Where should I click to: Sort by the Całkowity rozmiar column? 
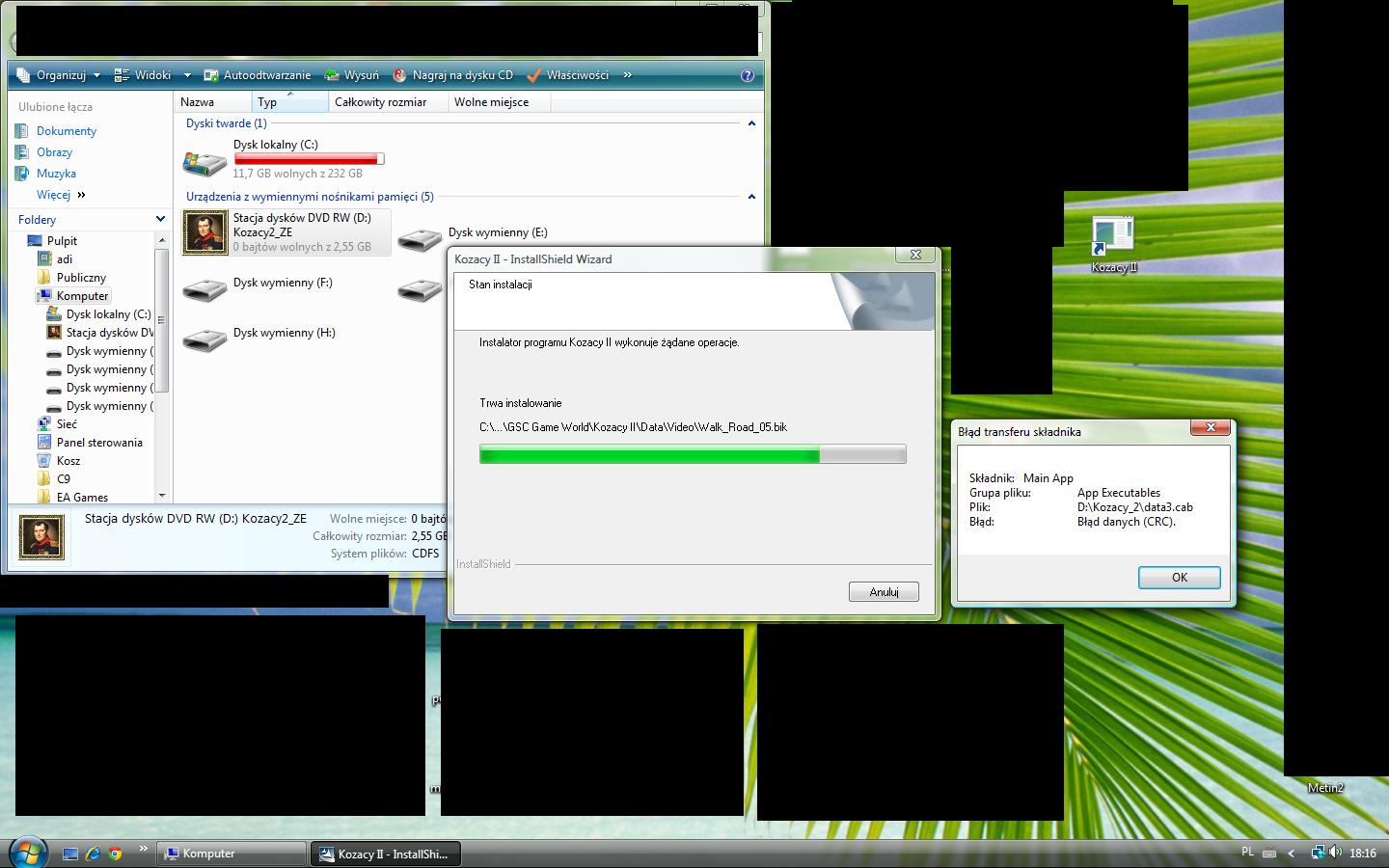389,102
